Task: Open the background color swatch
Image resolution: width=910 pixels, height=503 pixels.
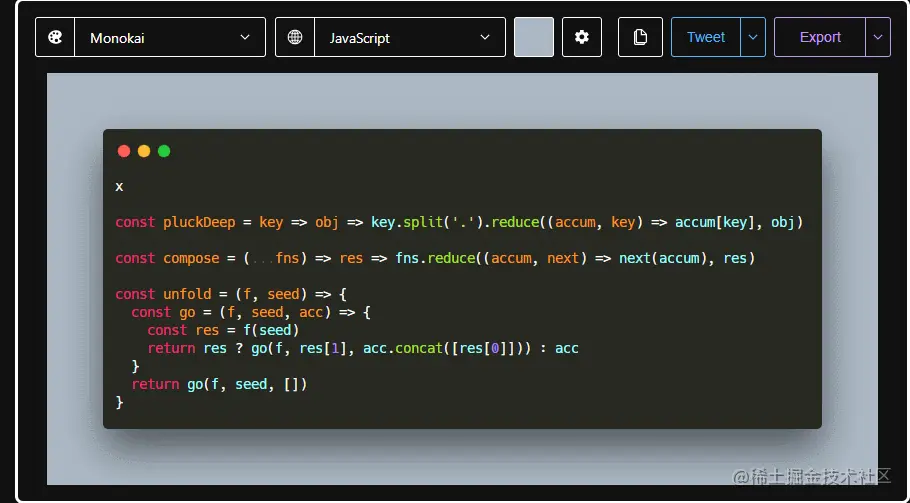Action: pos(534,37)
